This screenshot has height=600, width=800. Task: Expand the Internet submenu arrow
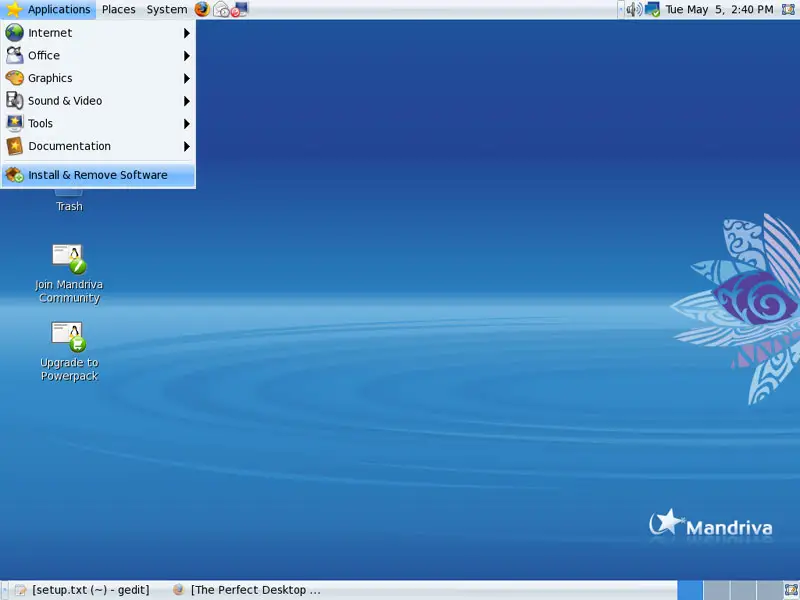[x=187, y=33]
